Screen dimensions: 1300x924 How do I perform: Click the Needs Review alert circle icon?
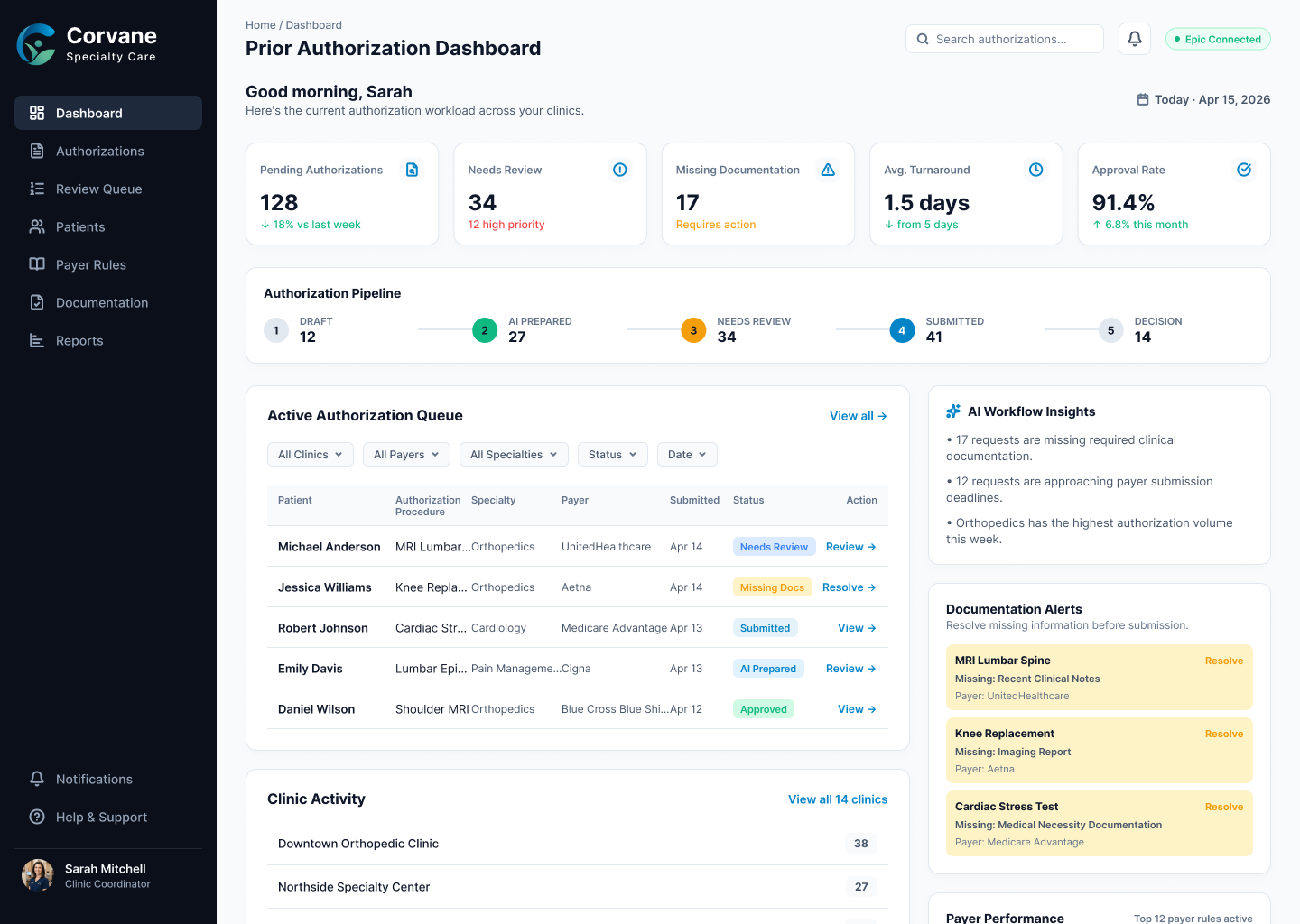pyautogui.click(x=620, y=170)
